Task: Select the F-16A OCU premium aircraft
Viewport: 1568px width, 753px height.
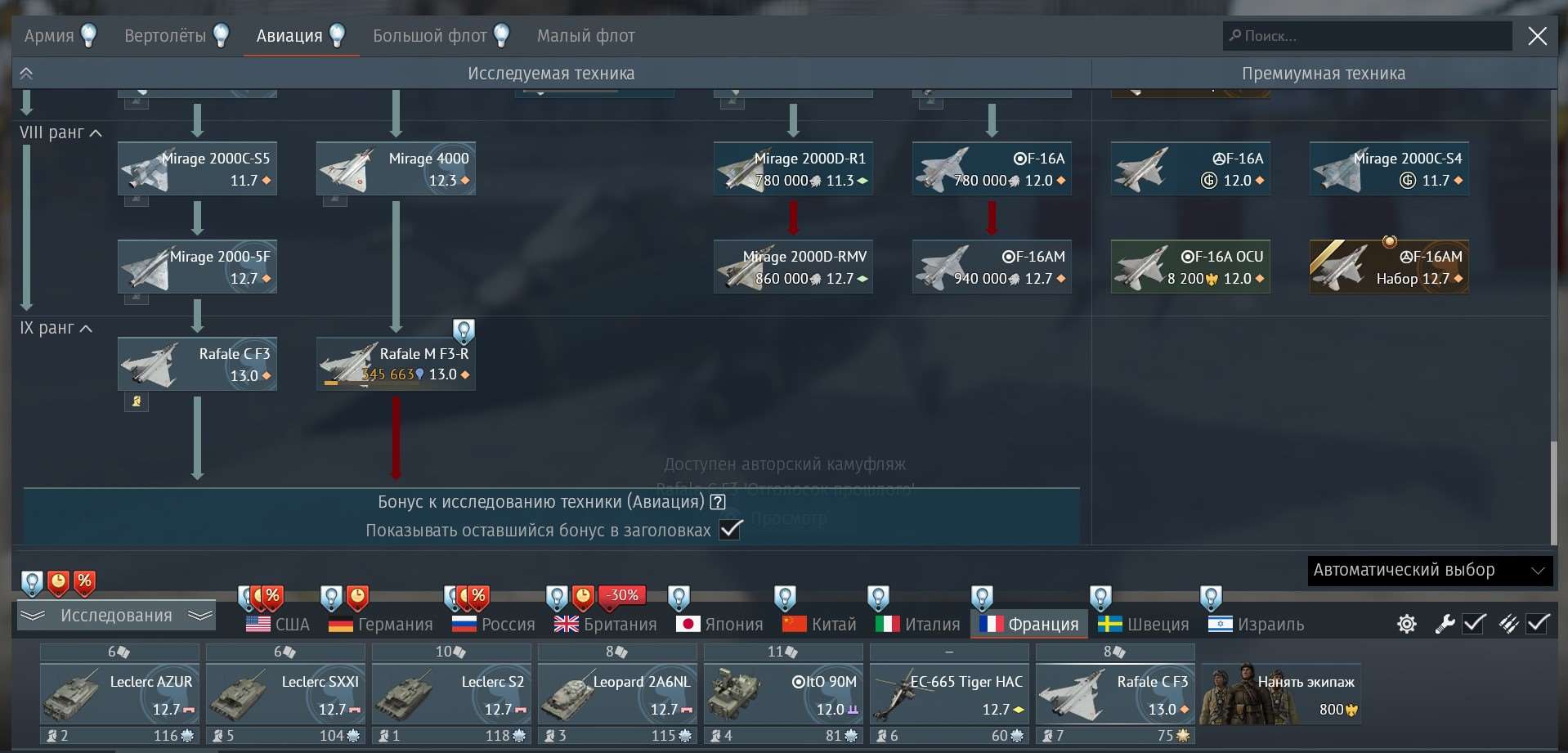Action: click(x=1190, y=267)
